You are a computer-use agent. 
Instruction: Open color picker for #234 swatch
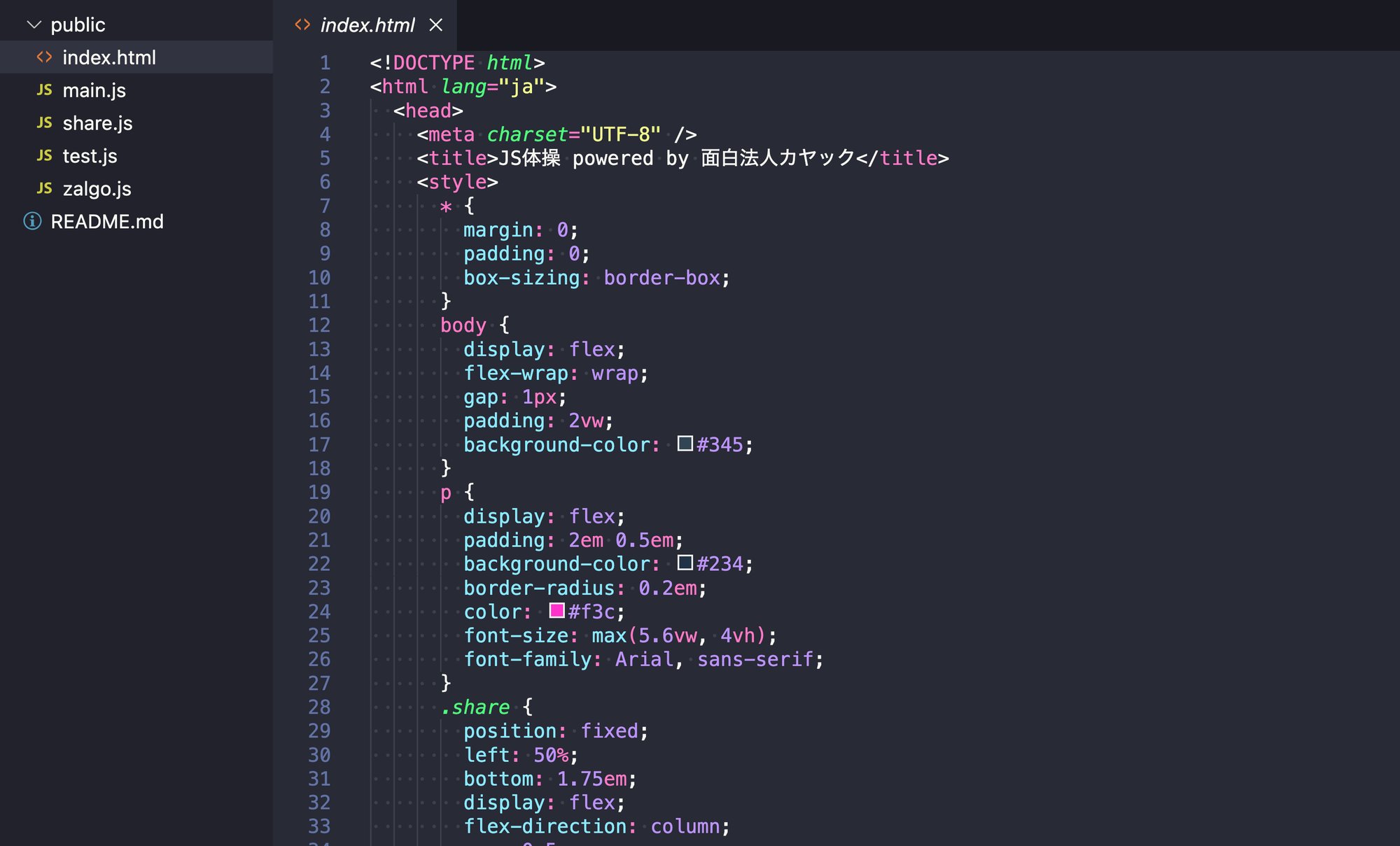tap(685, 563)
